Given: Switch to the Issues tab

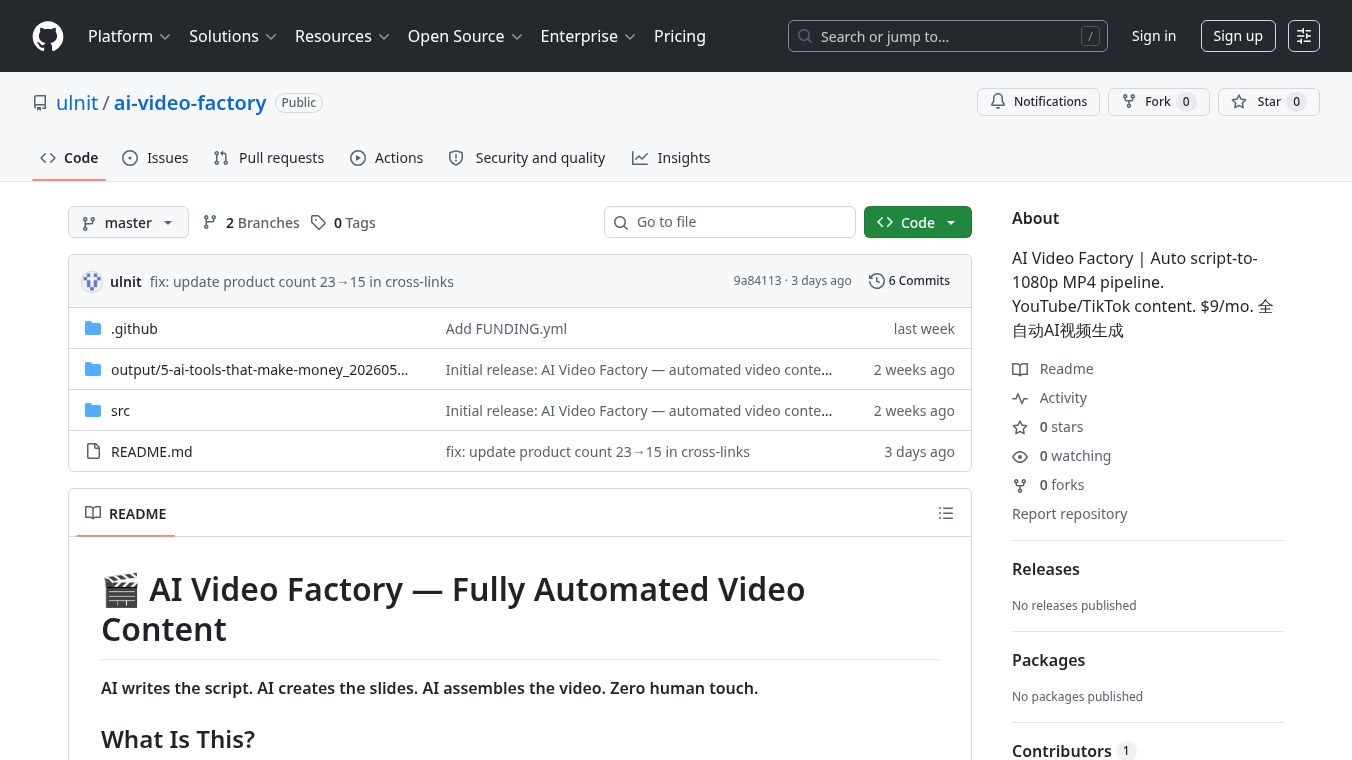Looking at the screenshot, I should [x=155, y=158].
